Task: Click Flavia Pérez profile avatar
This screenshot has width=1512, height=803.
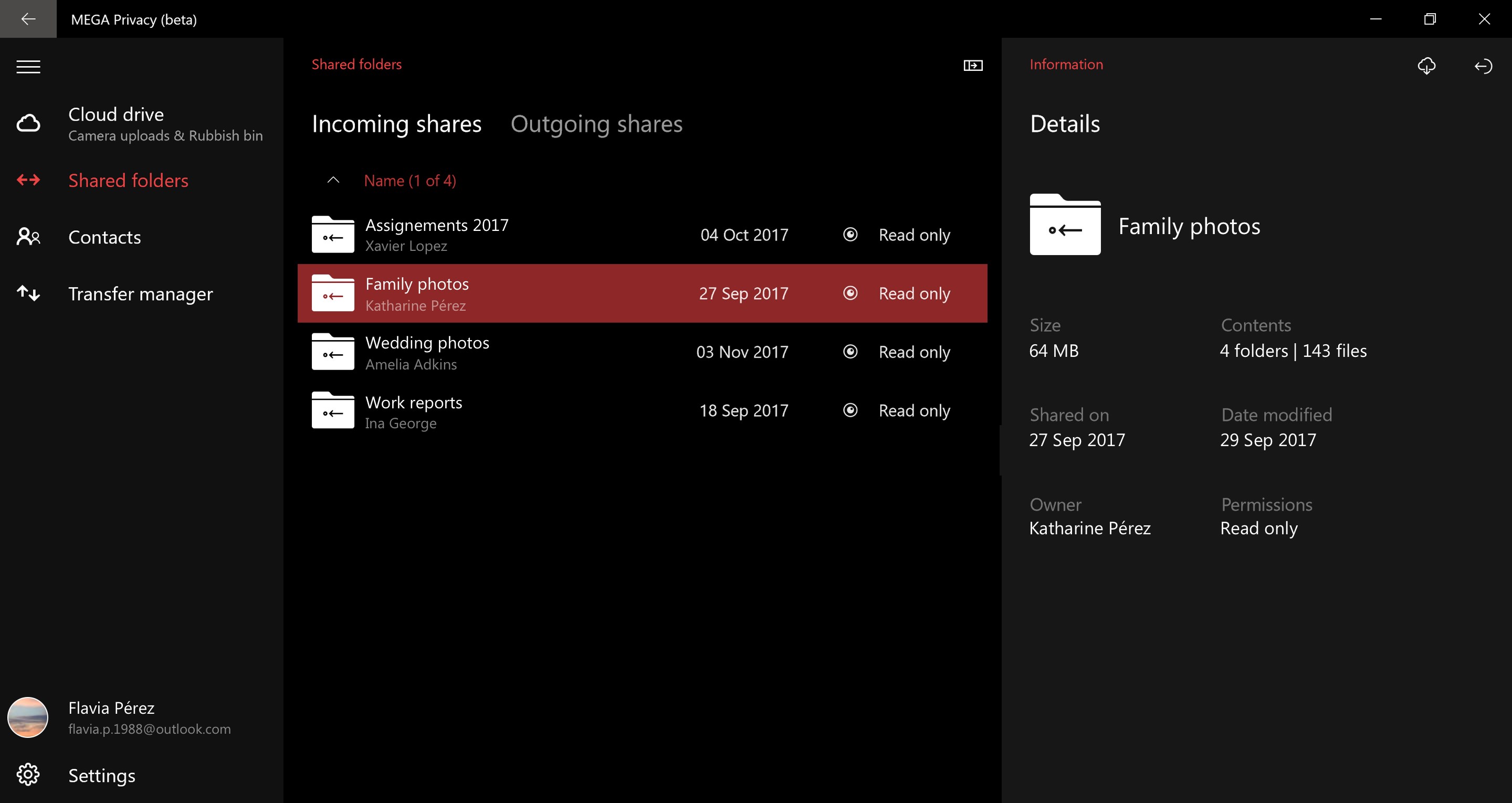Action: coord(28,717)
